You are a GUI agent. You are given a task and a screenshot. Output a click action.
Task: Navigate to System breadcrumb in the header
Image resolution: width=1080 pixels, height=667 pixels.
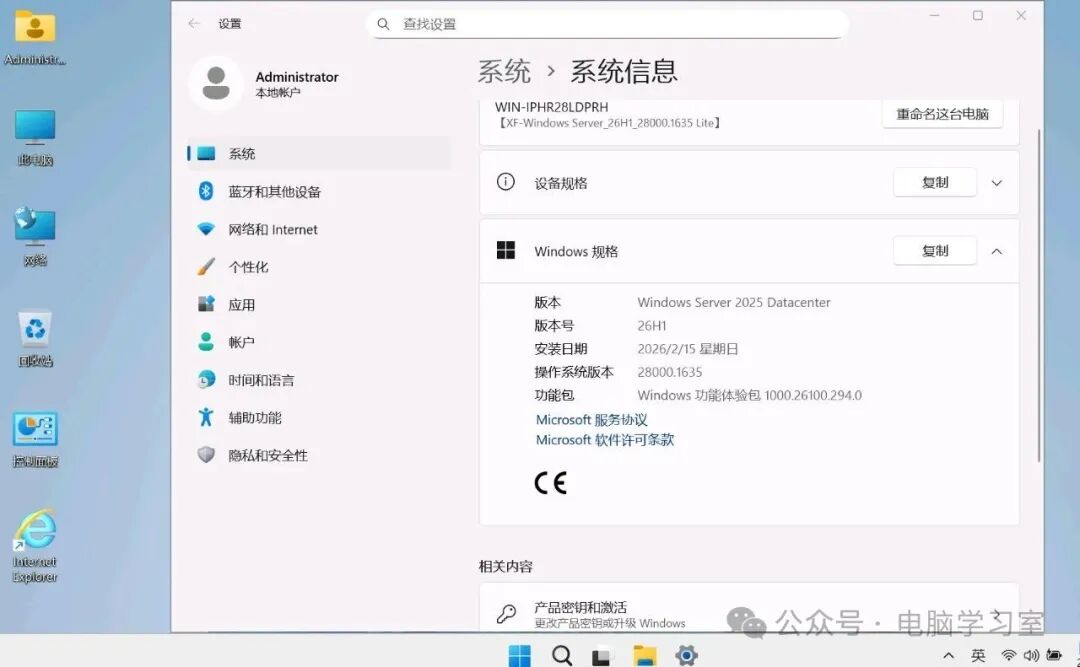click(x=504, y=71)
